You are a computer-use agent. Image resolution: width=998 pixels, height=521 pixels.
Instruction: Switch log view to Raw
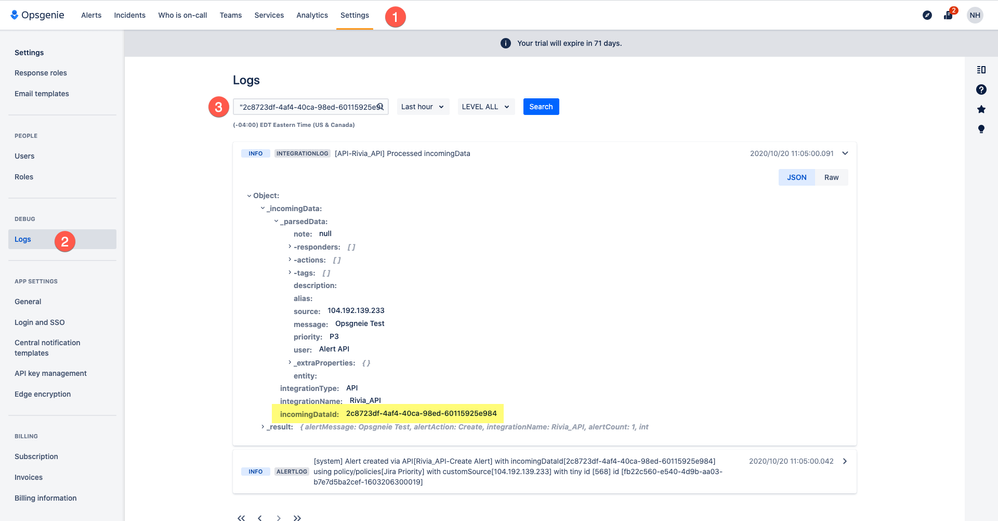831,177
